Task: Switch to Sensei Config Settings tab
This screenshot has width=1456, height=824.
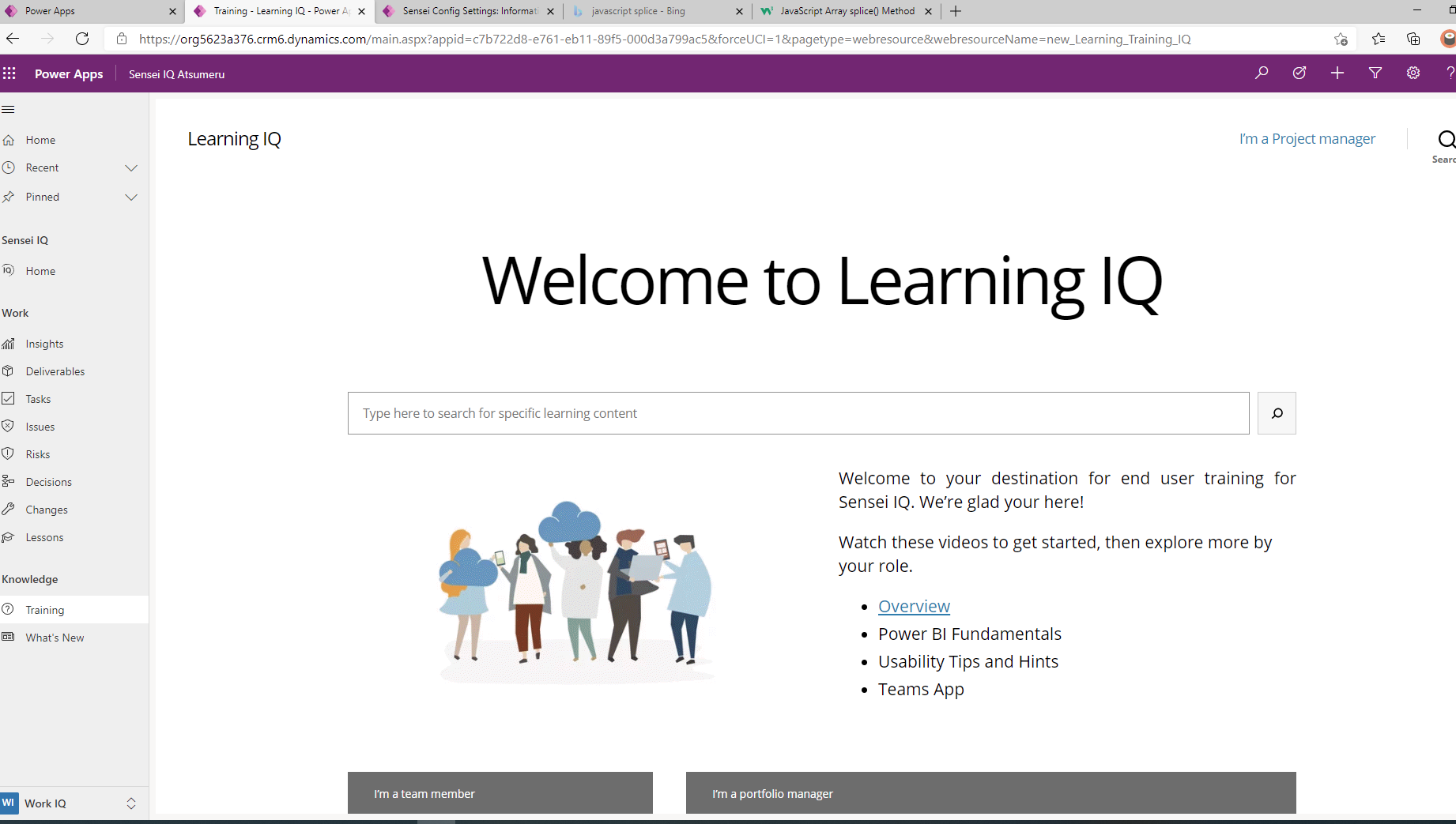Action: [470, 11]
